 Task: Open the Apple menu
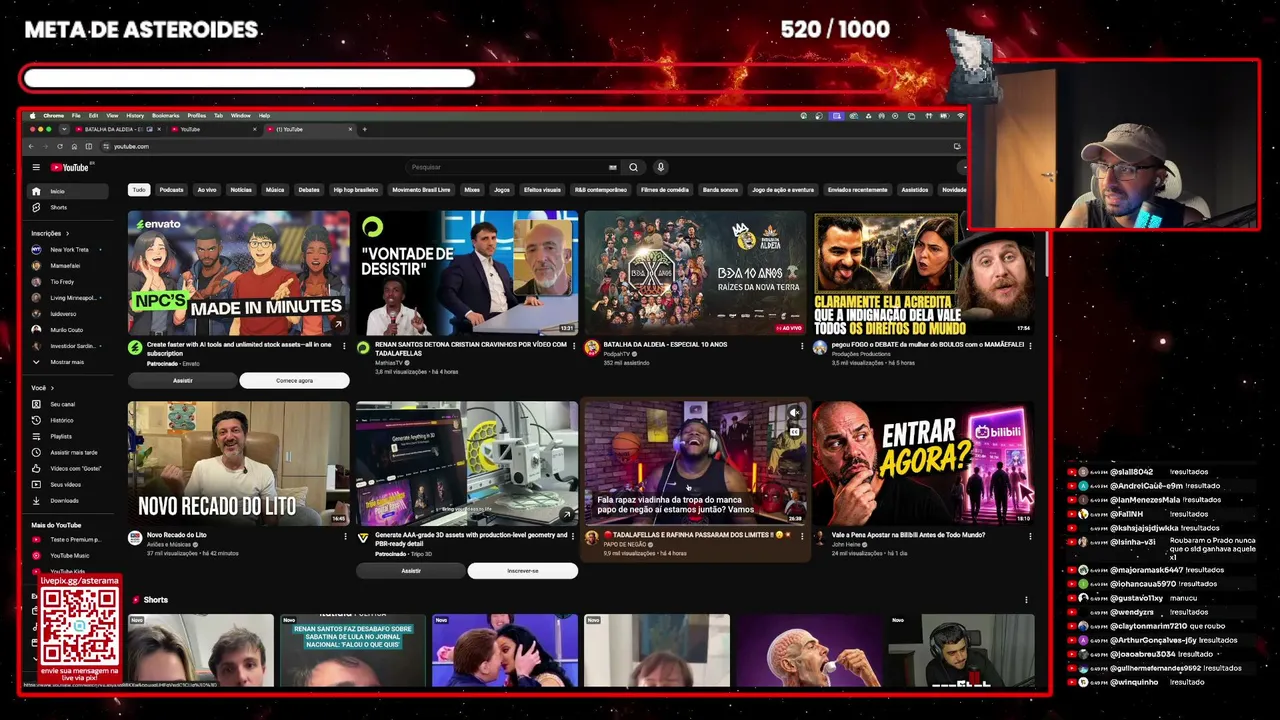pyautogui.click(x=32, y=115)
